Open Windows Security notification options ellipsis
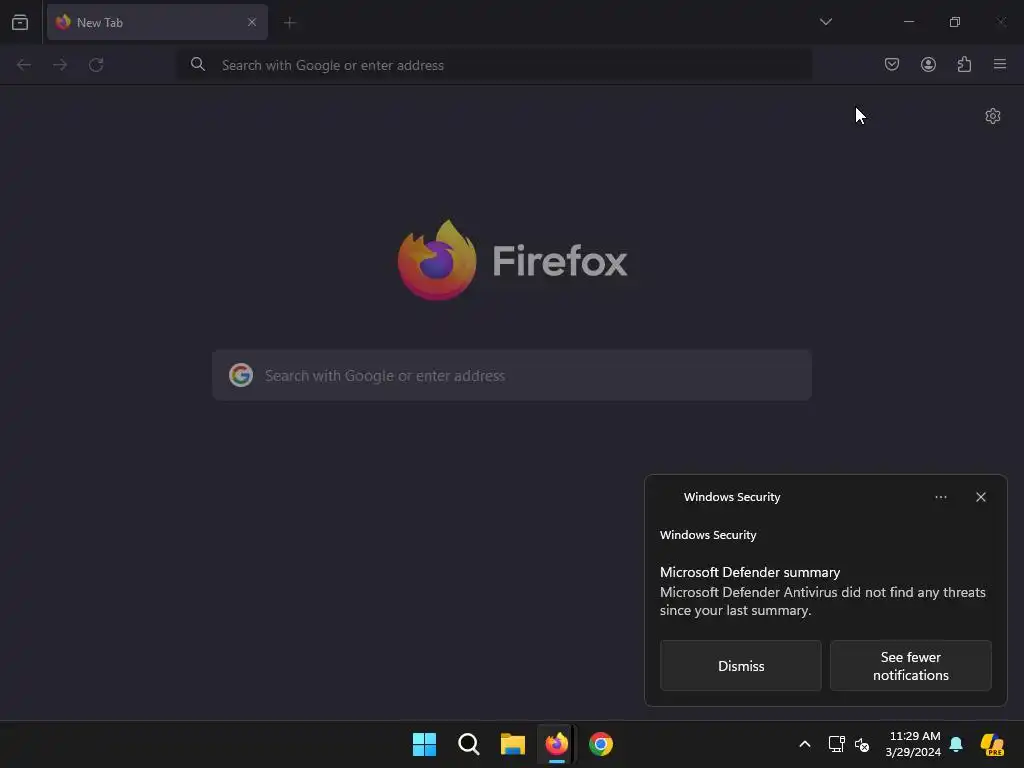Image resolution: width=1024 pixels, height=768 pixels. coord(940,497)
